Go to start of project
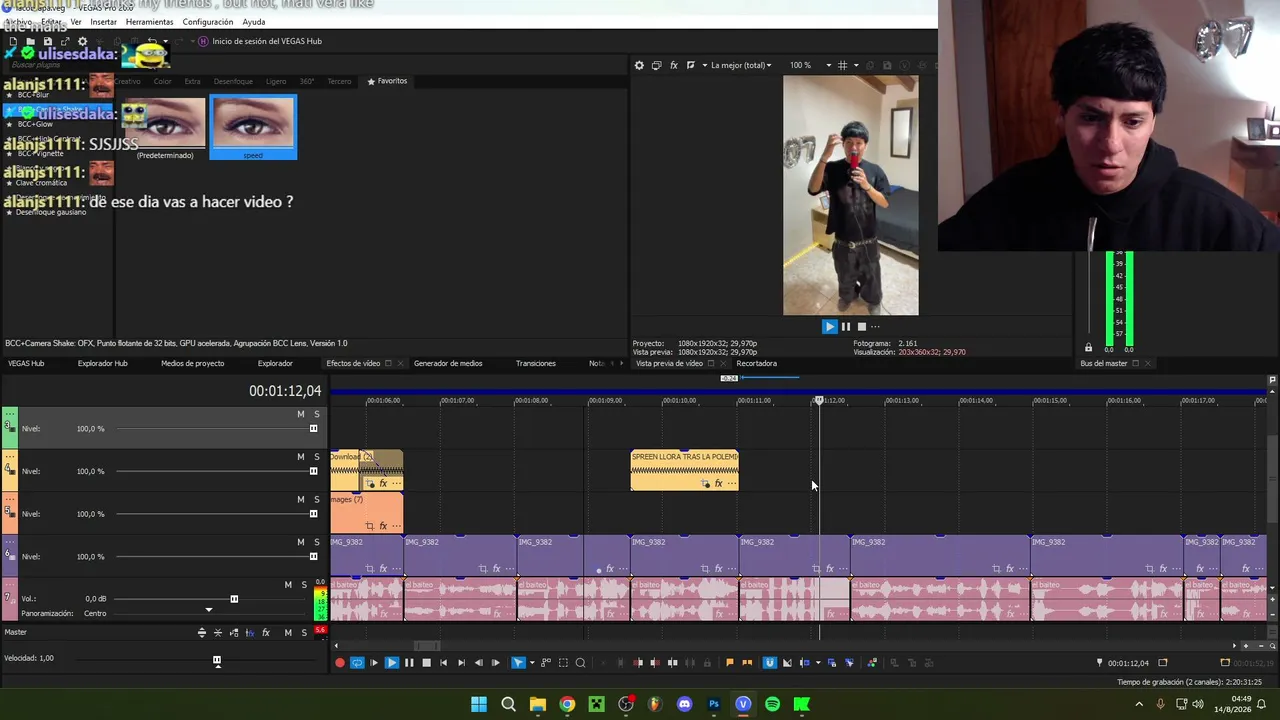Screen dimensions: 1280x720 443,662
